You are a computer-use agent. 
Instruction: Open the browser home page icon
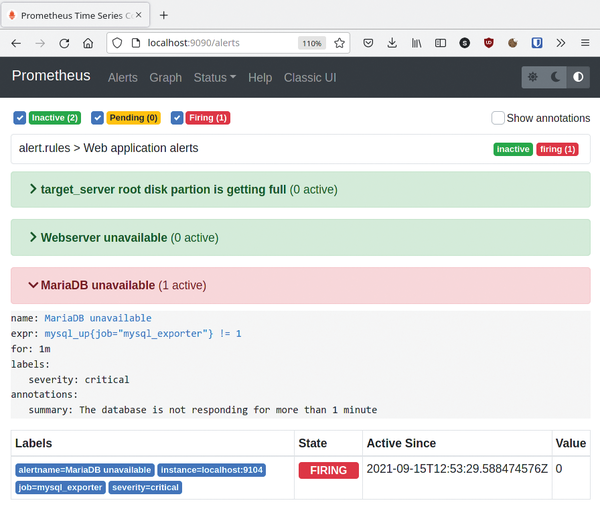tap(88, 43)
